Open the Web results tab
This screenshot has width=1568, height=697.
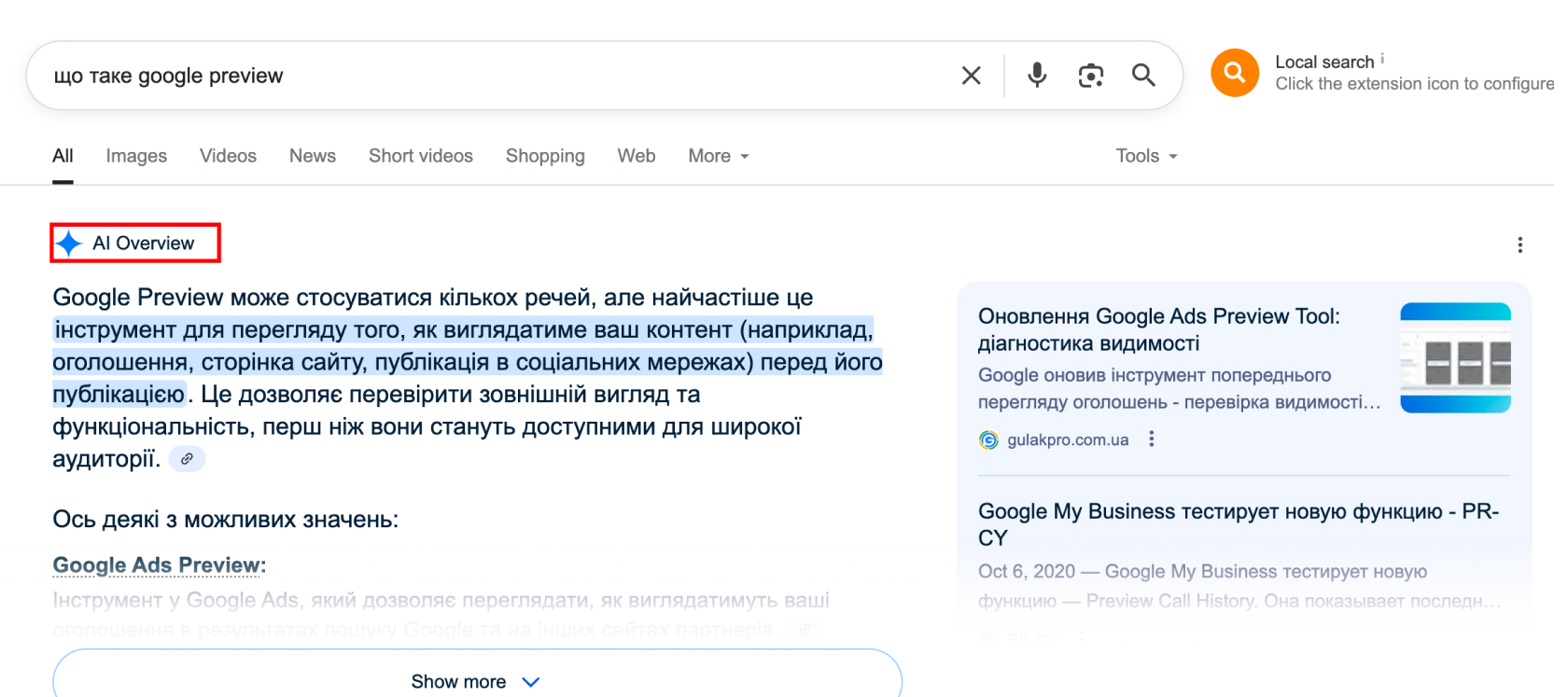(637, 156)
